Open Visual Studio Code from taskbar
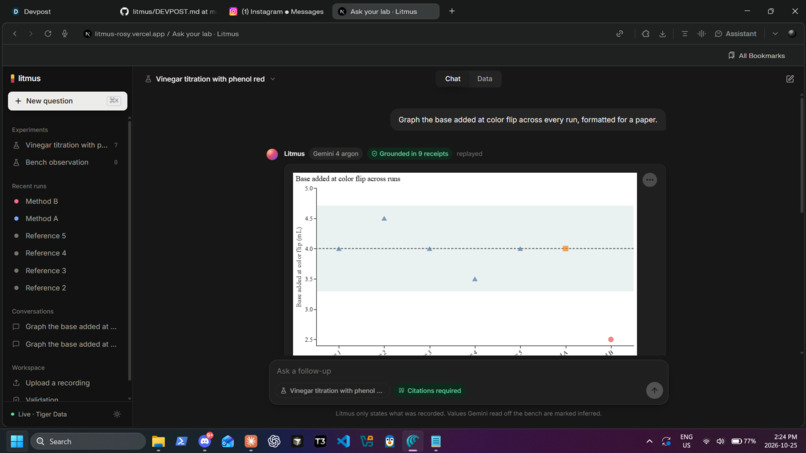Viewport: 806px width, 453px height. coord(343,441)
